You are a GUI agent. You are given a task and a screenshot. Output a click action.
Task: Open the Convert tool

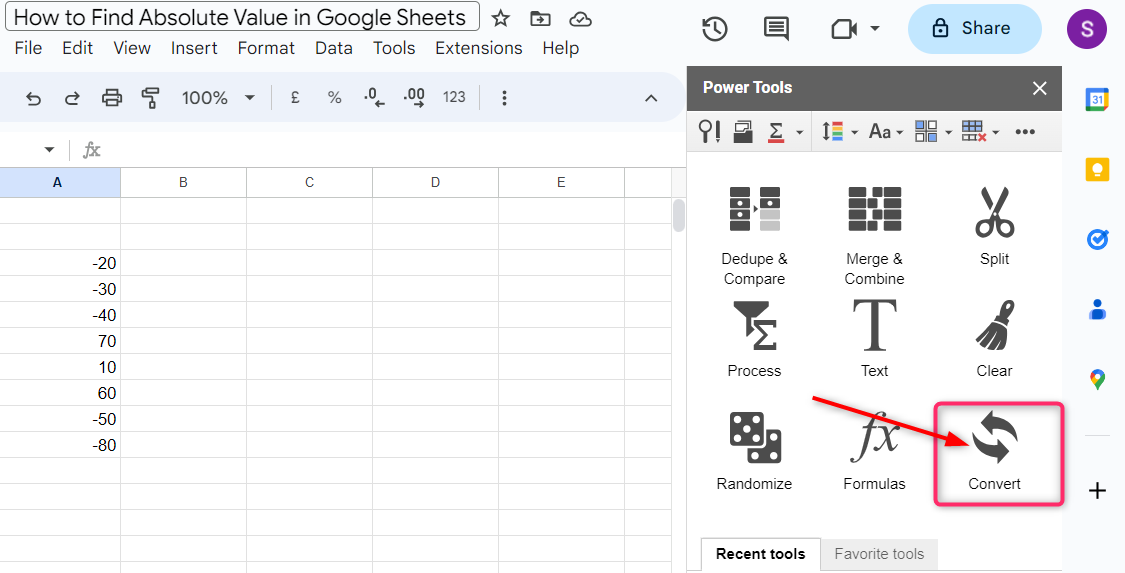(x=996, y=452)
